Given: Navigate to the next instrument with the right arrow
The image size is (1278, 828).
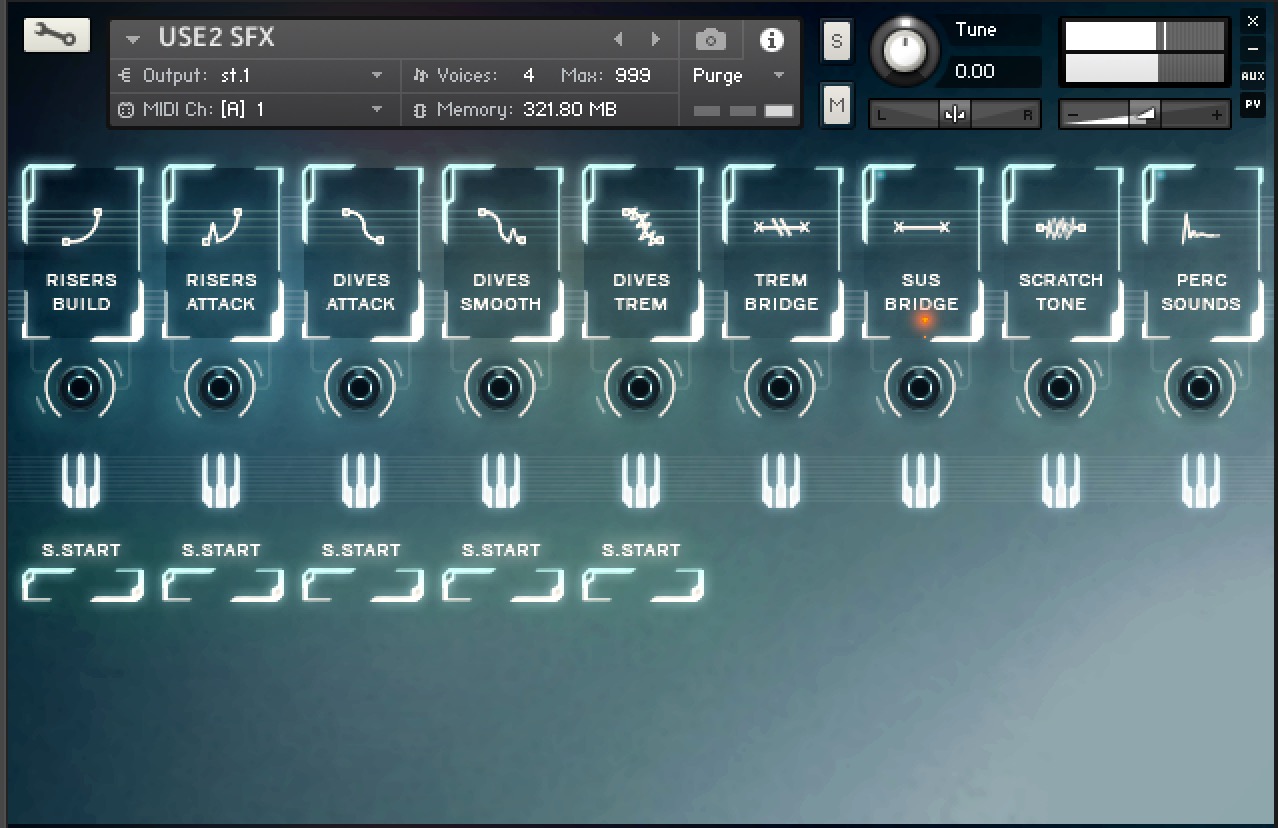Looking at the screenshot, I should click(657, 39).
